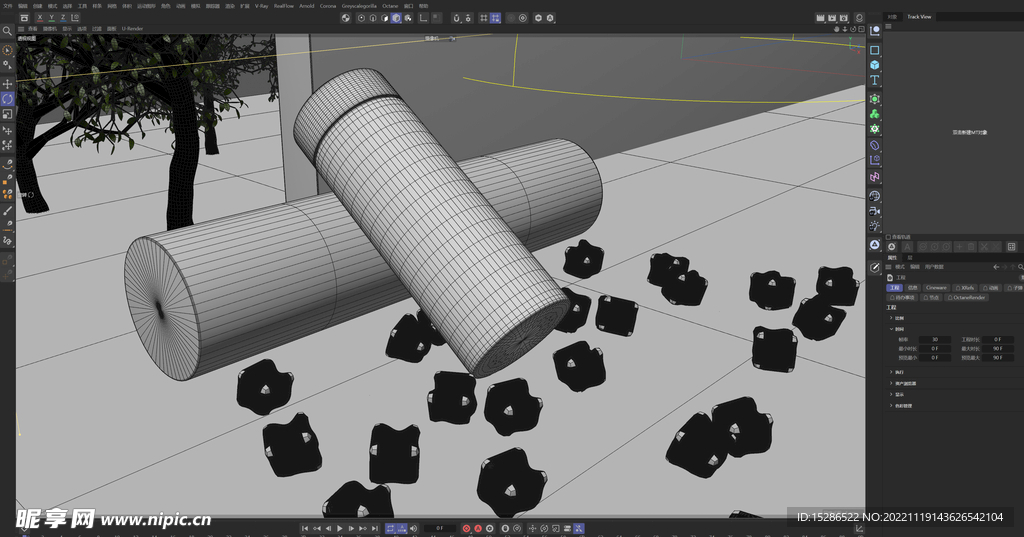Viewport: 1024px width, 537px height.
Task: Enable the checkbox above the attributes panel
Action: 888,237
